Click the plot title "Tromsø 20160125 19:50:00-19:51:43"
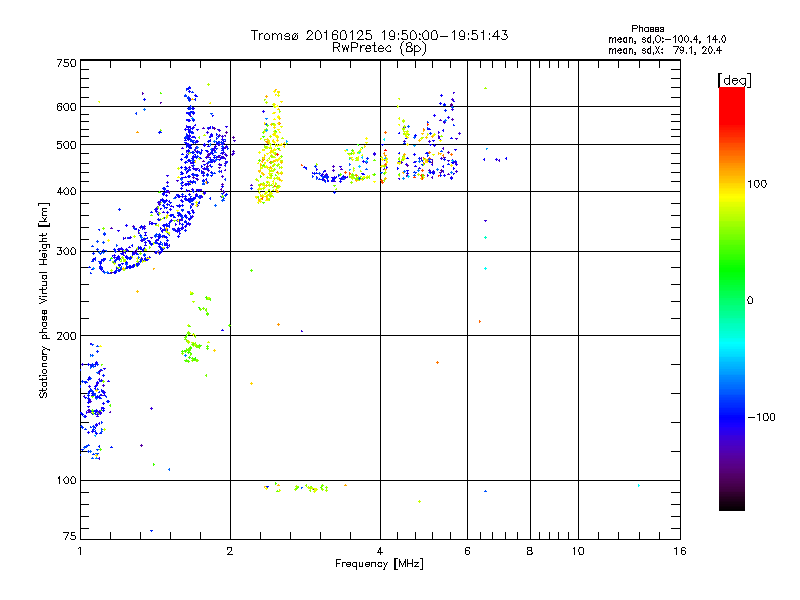800x600 pixels. (379, 35)
